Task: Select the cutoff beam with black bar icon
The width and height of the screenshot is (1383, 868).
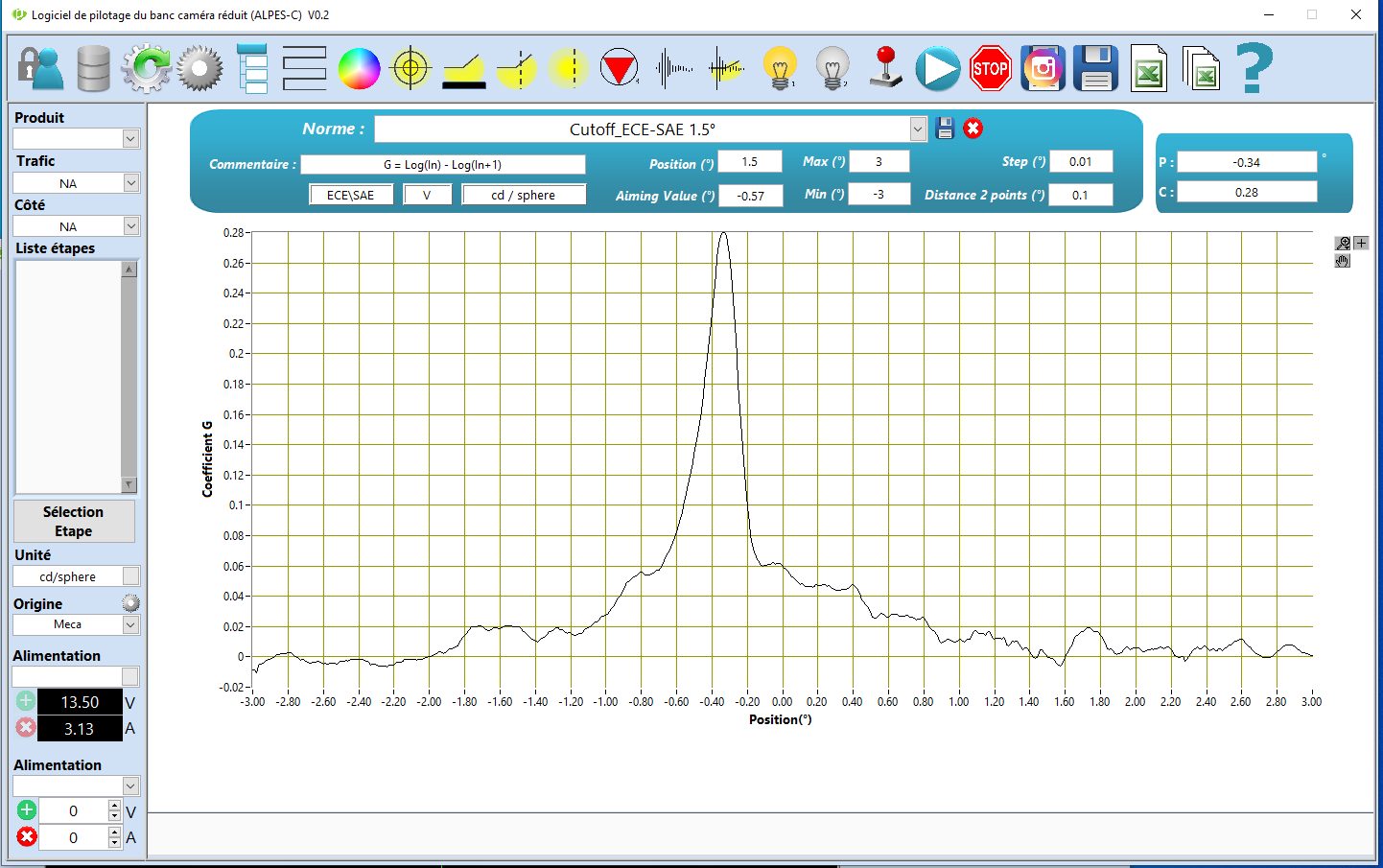Action: coord(464,71)
